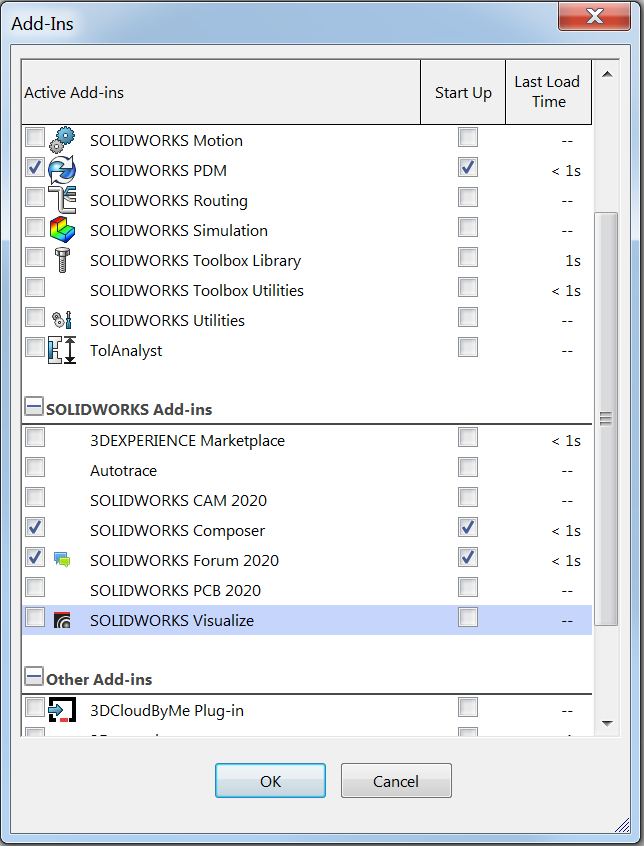This screenshot has height=846, width=644.
Task: Toggle SOLIDWORKS Motion Start Up checkbox
Action: [468, 137]
